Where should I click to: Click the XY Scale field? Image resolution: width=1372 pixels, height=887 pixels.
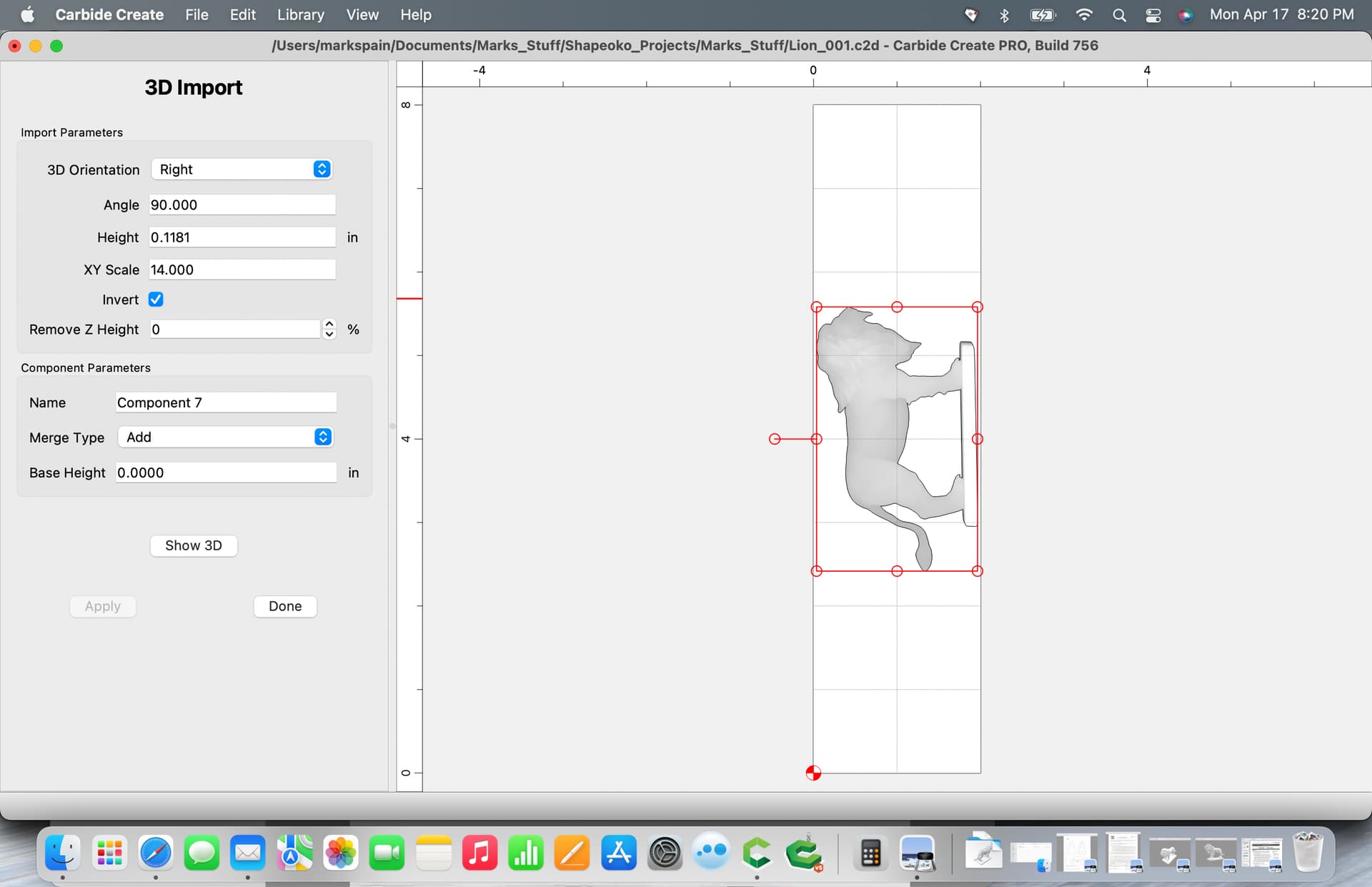242,269
